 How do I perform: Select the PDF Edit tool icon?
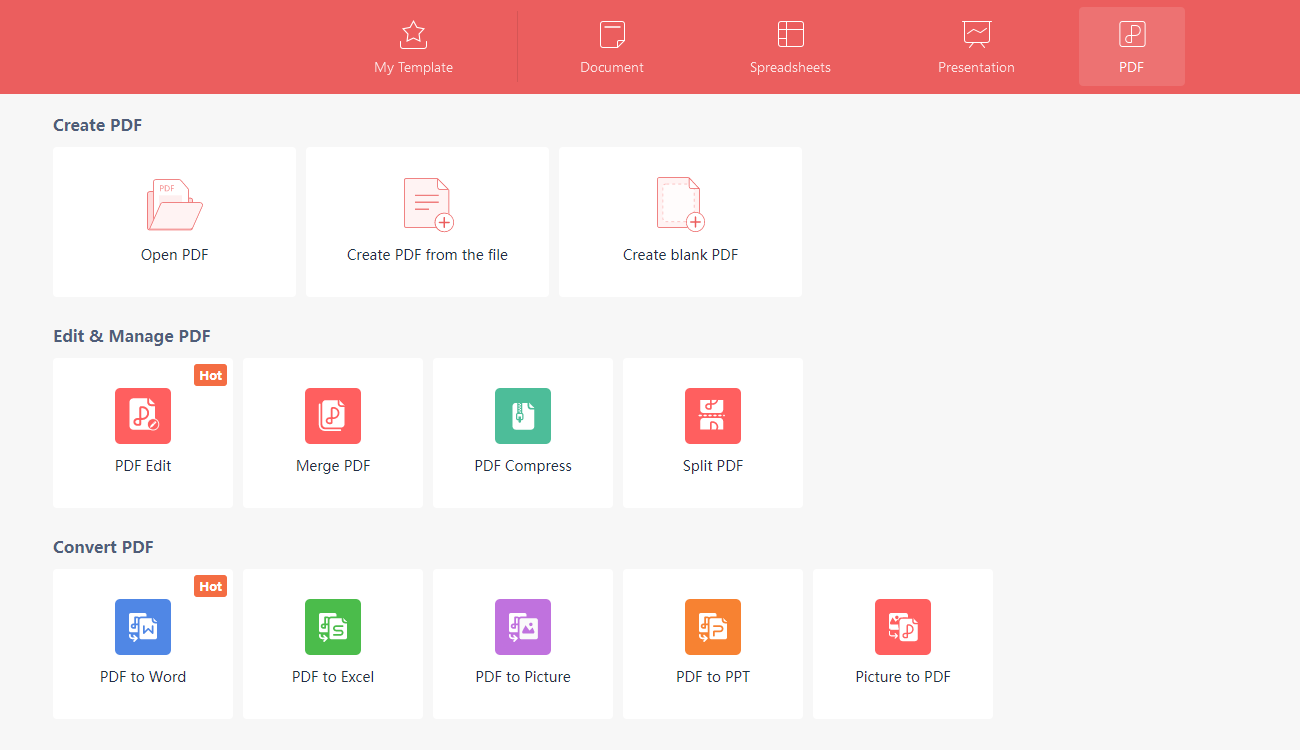[x=142, y=416]
